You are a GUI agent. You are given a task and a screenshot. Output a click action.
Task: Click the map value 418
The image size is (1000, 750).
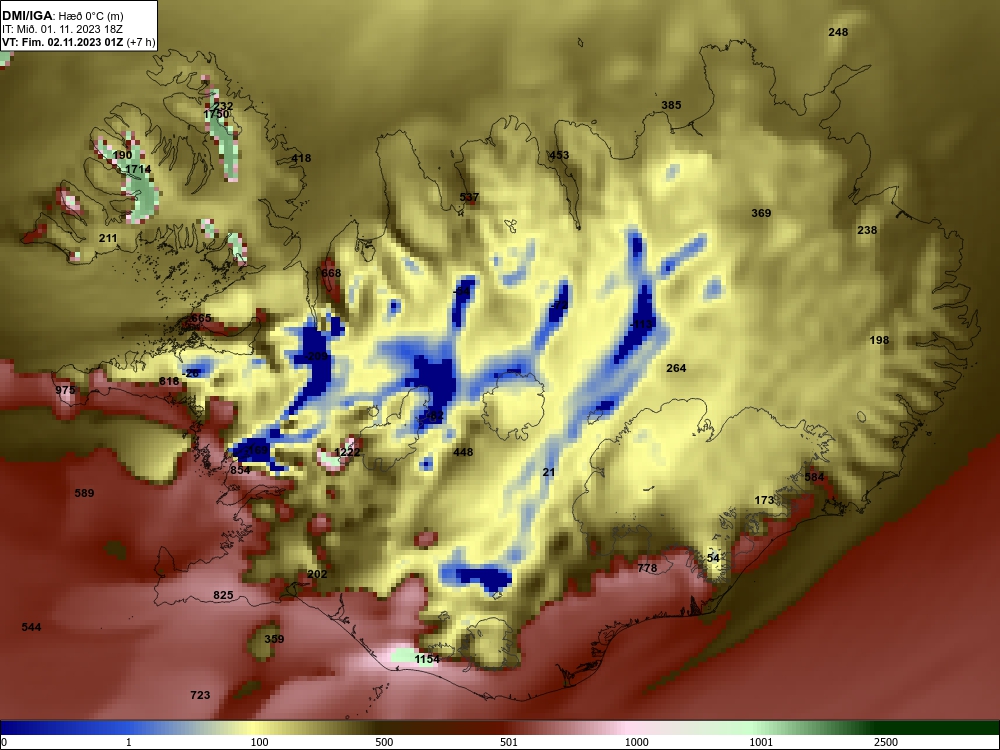tap(301, 158)
